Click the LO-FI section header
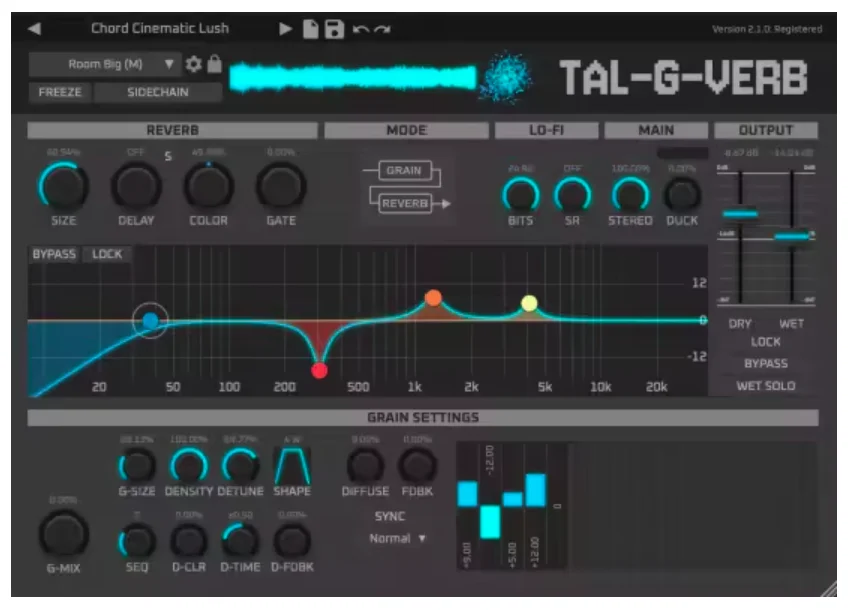 pyautogui.click(x=546, y=130)
